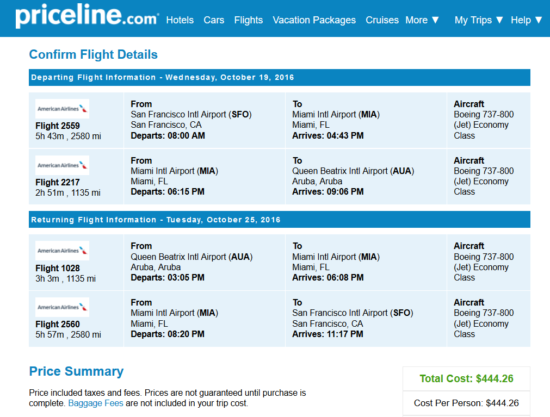This screenshot has width=550, height=417.
Task: Click the priceline.com logo
Action: [x=87, y=15]
